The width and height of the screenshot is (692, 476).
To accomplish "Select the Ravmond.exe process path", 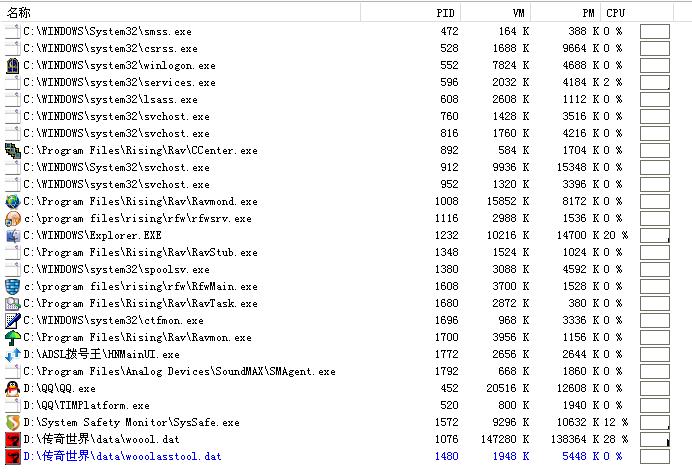I will tap(140, 202).
